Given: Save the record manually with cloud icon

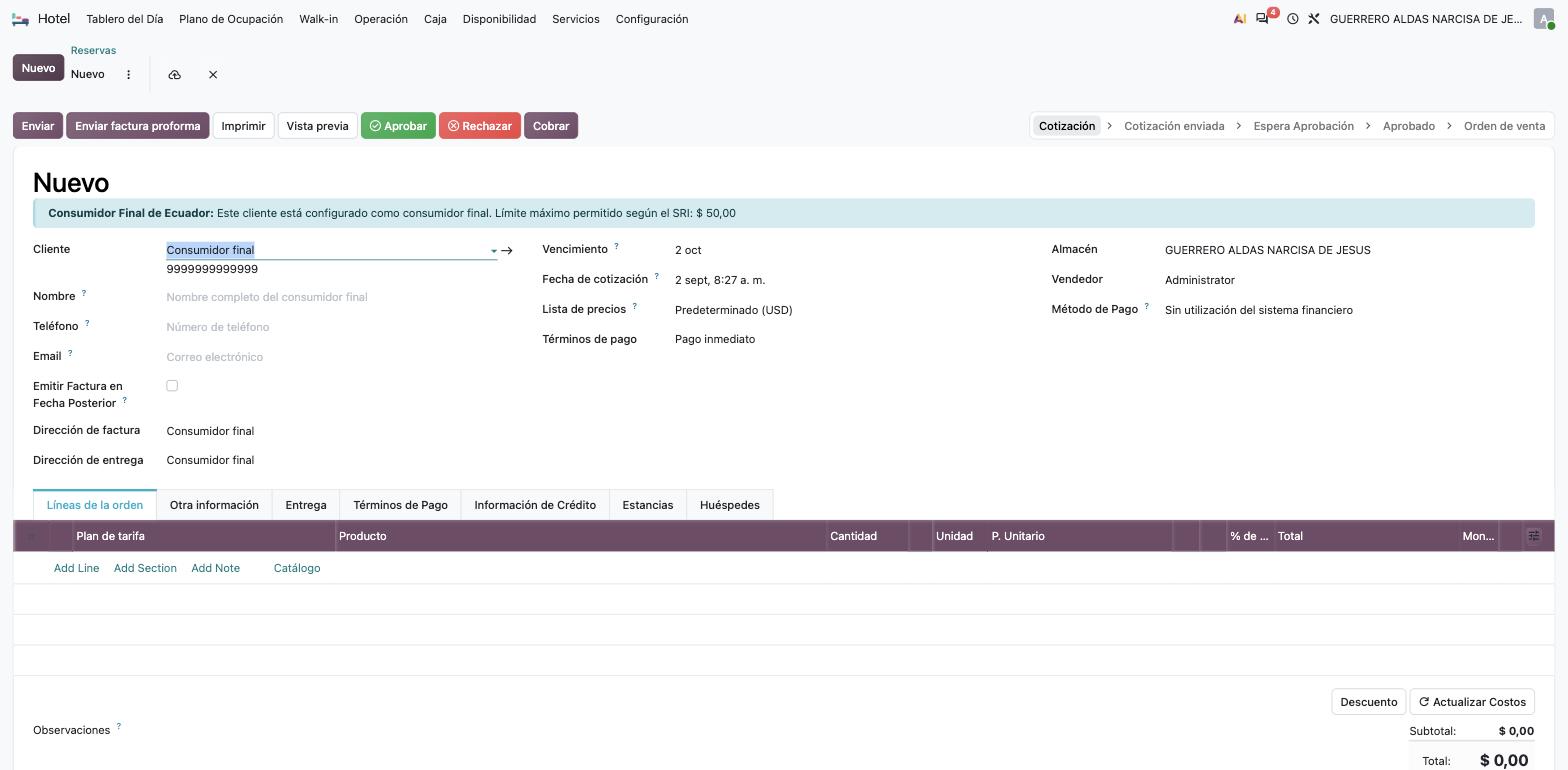Looking at the screenshot, I should (174, 75).
